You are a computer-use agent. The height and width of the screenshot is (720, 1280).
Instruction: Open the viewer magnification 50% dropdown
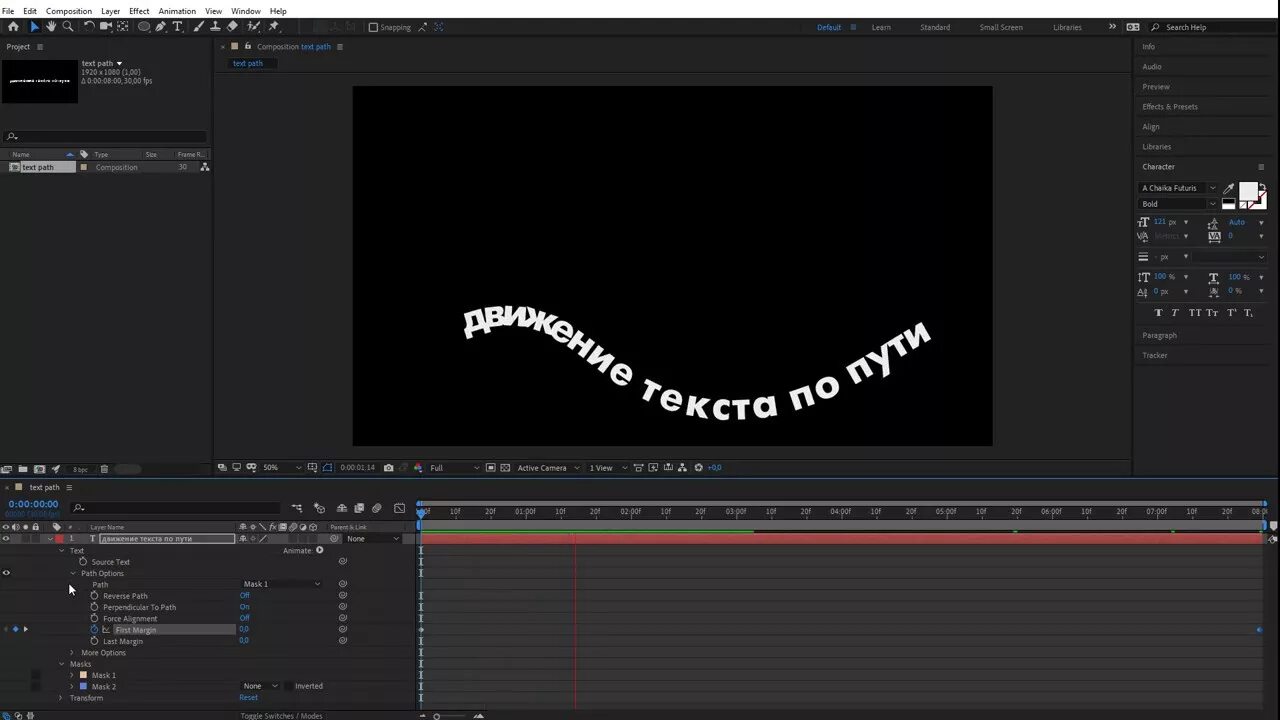pos(282,468)
